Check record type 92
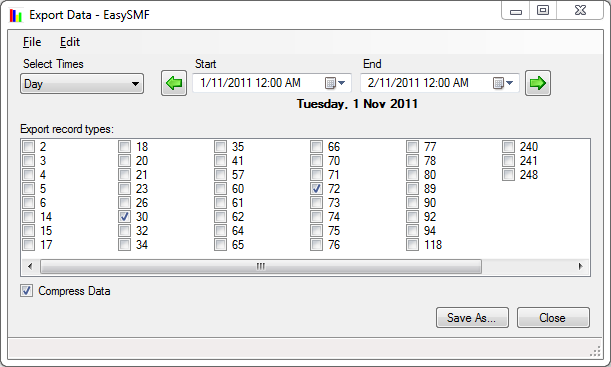This screenshot has height=367, width=611. [412, 217]
